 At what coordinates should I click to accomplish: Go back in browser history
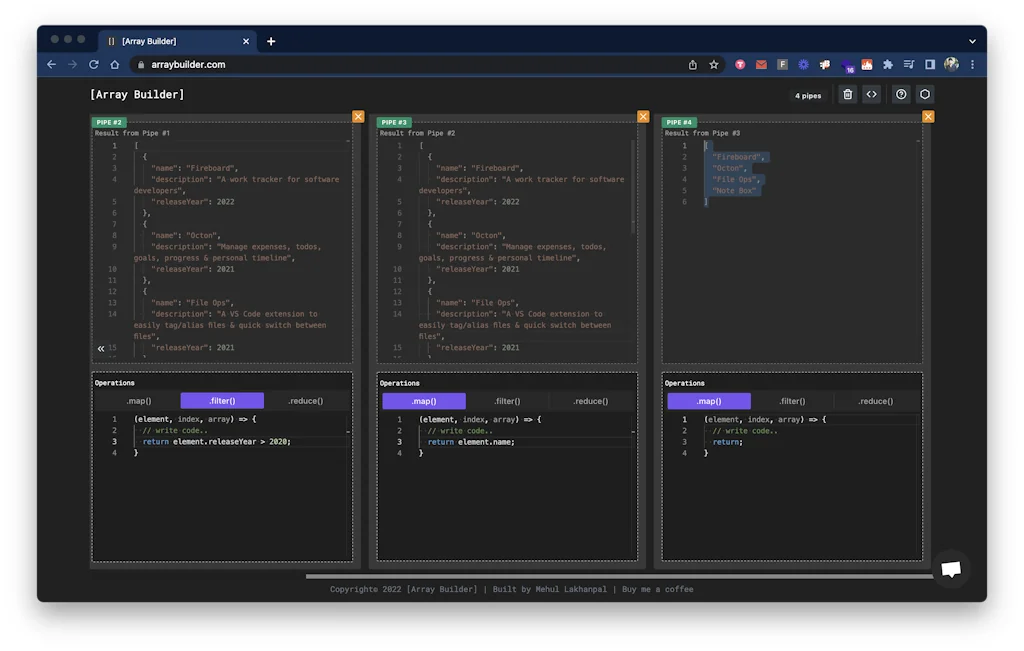(52, 65)
